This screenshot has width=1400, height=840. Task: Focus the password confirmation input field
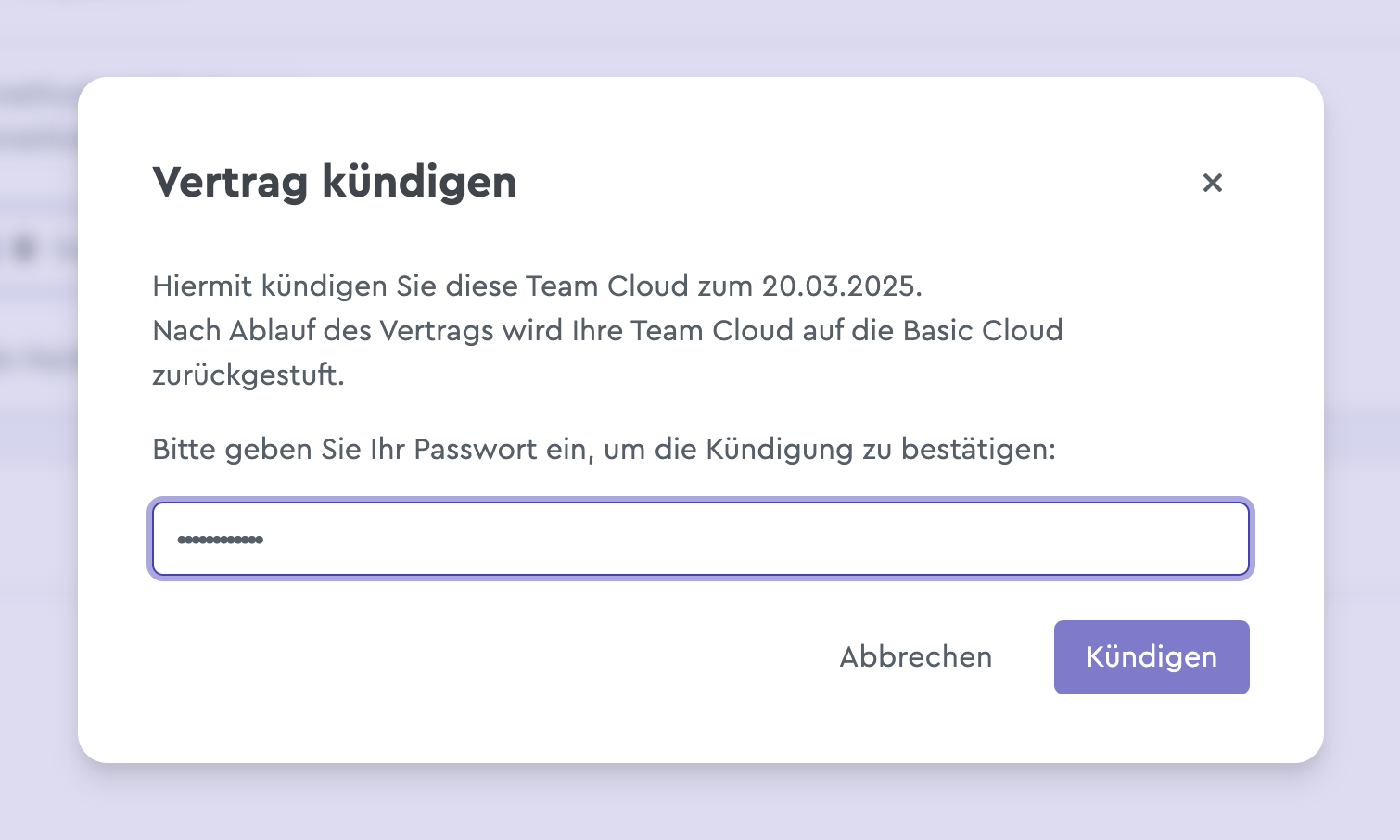click(701, 539)
